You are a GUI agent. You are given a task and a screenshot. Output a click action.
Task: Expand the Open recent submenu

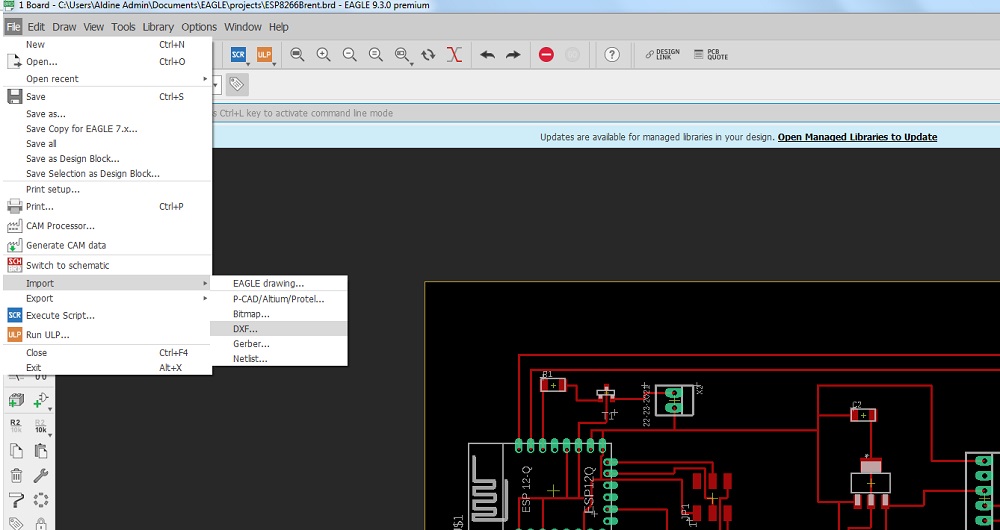coord(107,78)
